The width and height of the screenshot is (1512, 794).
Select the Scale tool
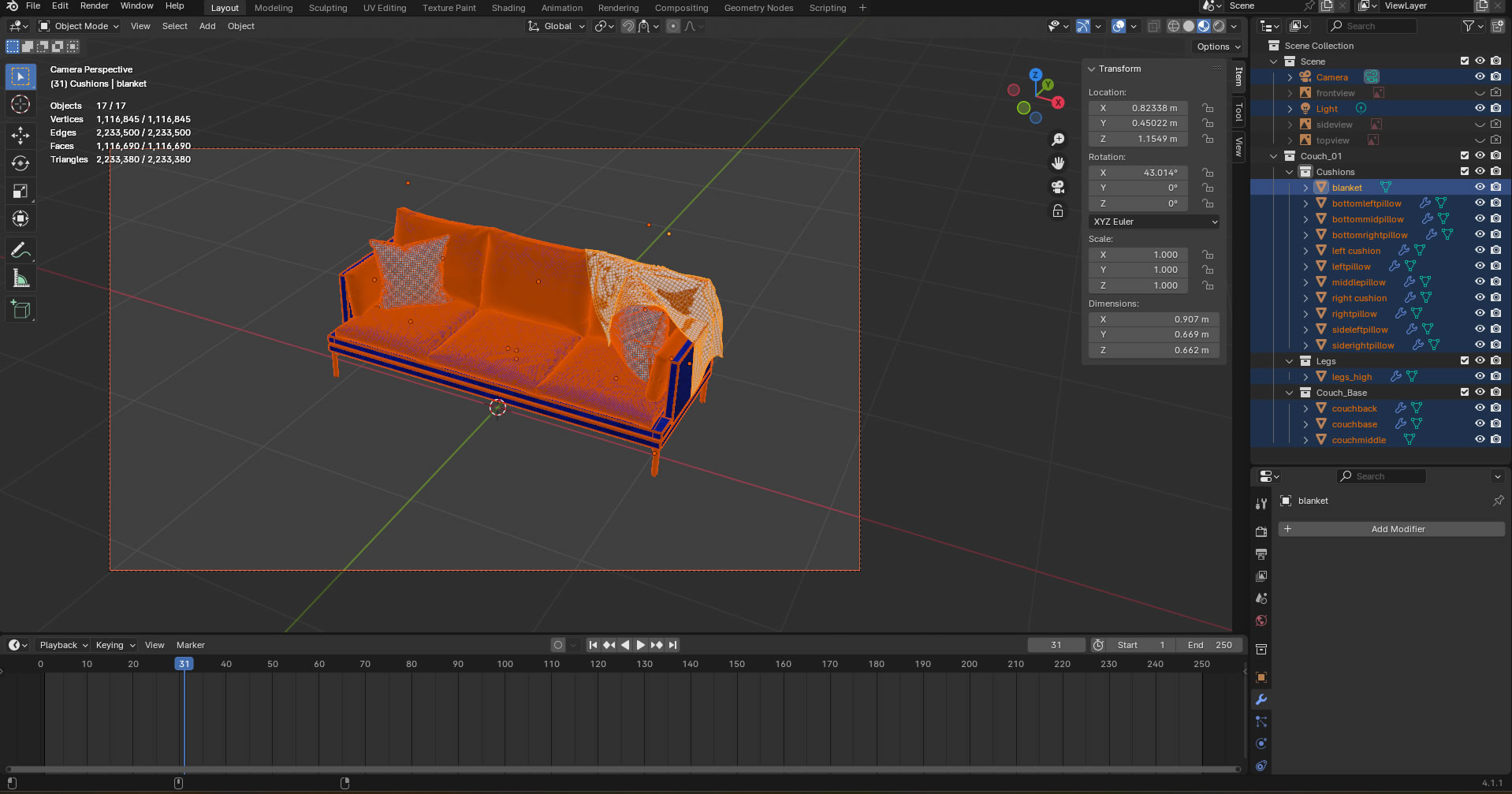pos(20,191)
